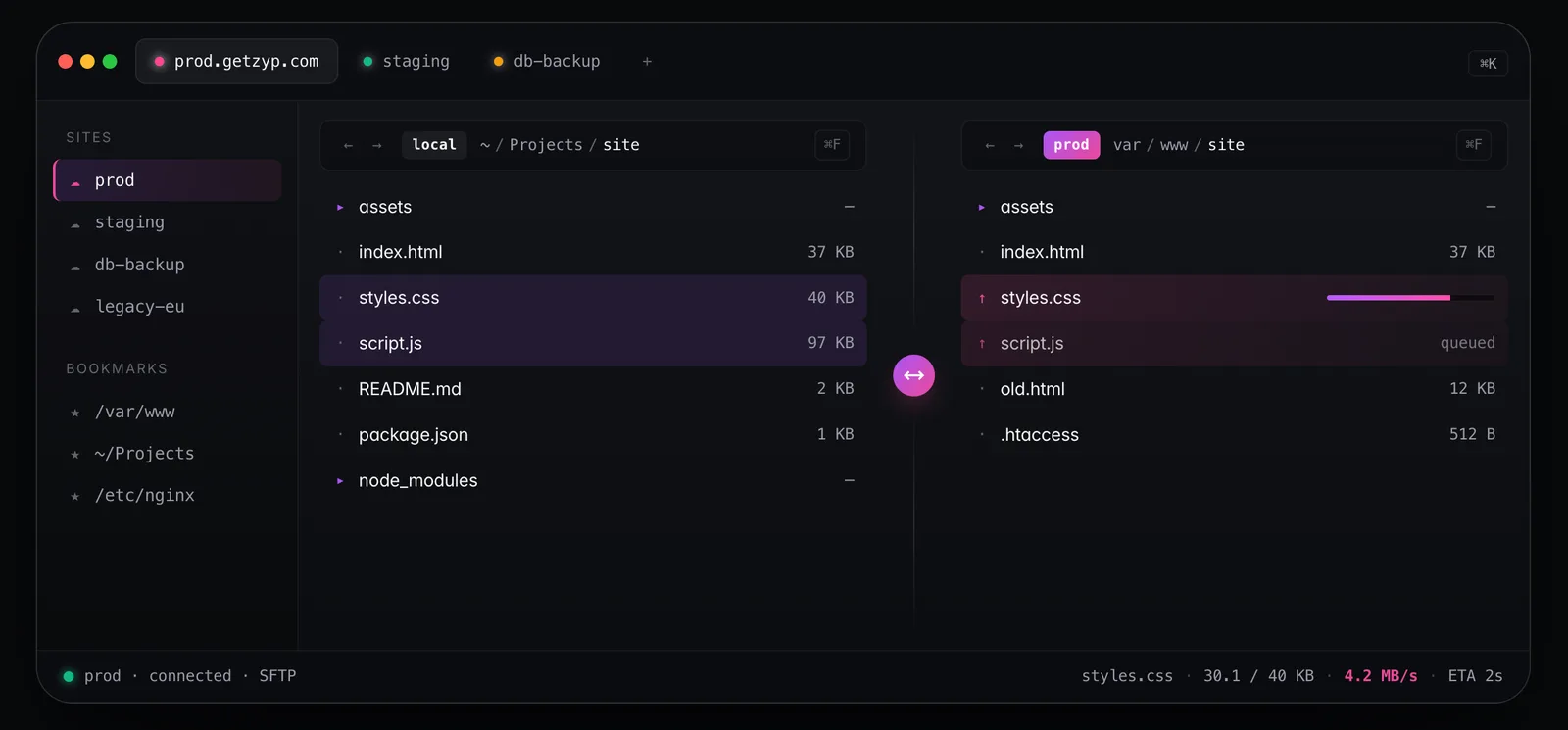
Task: Open the /var/www bookmark
Action: tap(168, 412)
